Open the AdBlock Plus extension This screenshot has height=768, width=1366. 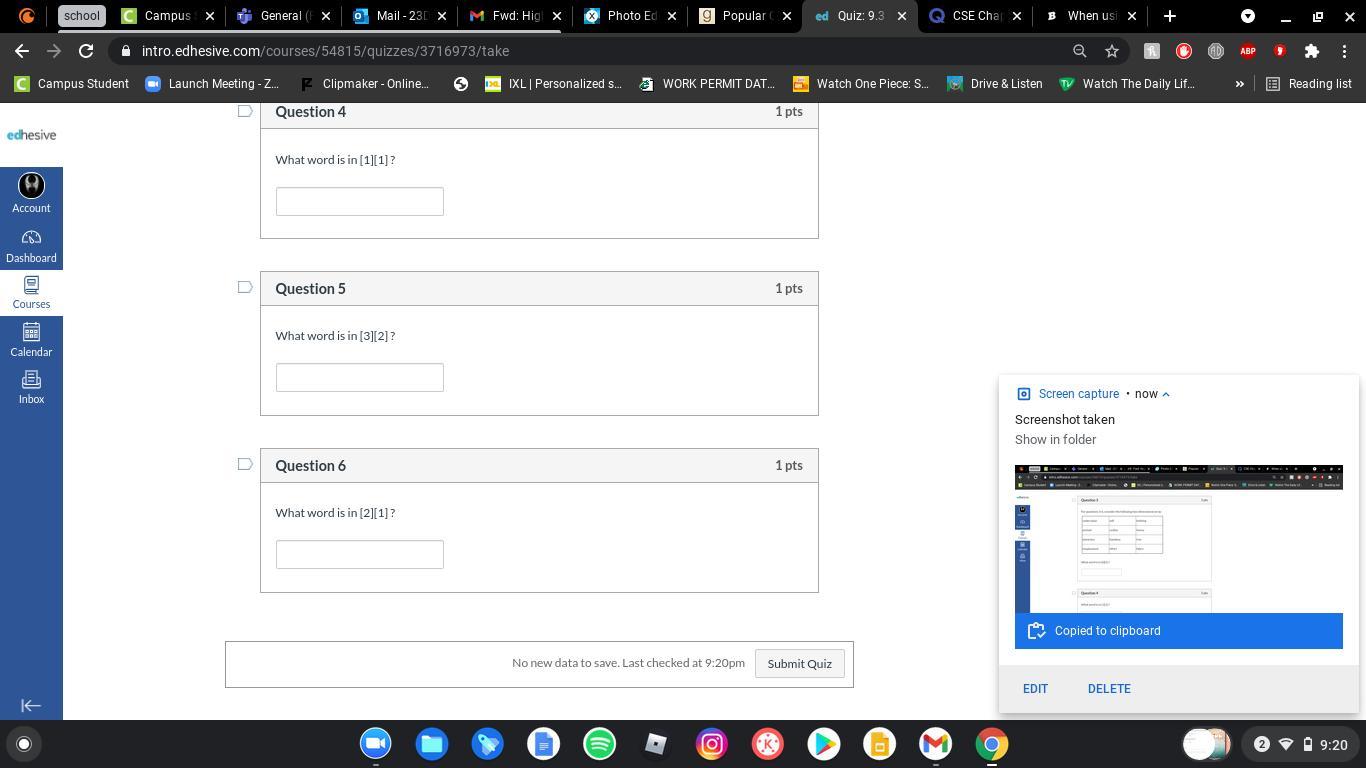coord(1248,51)
